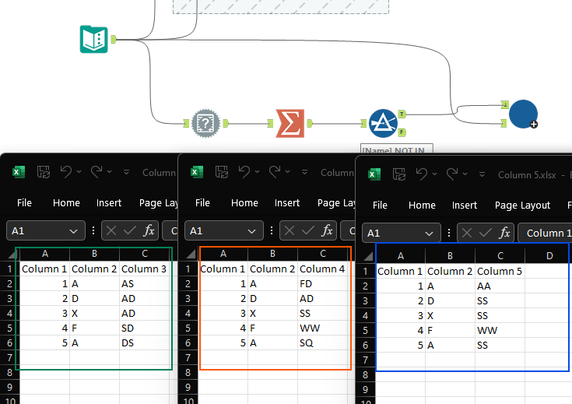Select the teal Directory input tool
Viewport: 572px width, 404px height.
[x=94, y=39]
